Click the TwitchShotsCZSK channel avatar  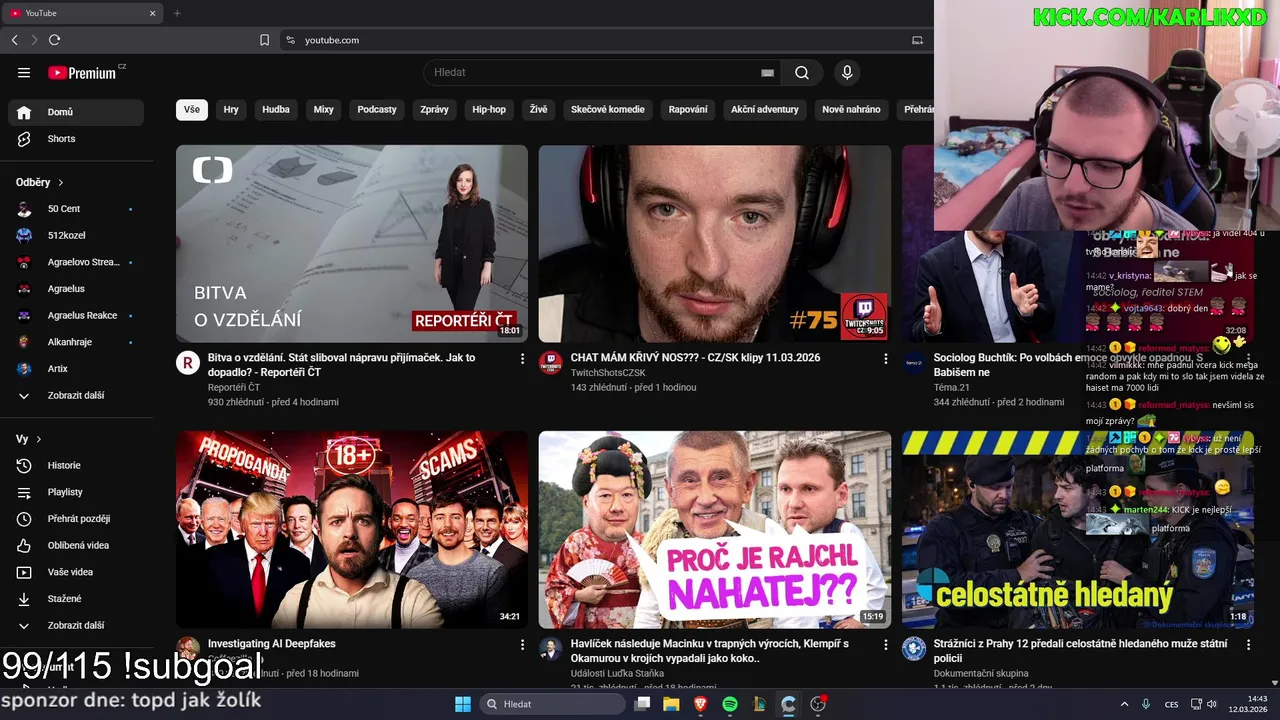(x=551, y=362)
